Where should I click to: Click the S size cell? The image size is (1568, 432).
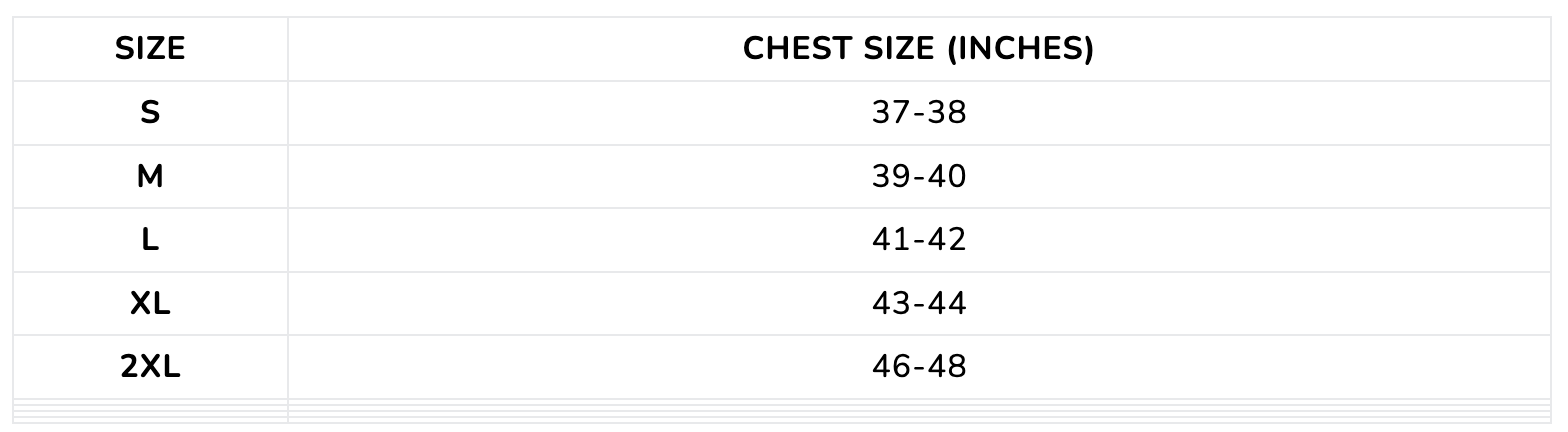pos(150,113)
